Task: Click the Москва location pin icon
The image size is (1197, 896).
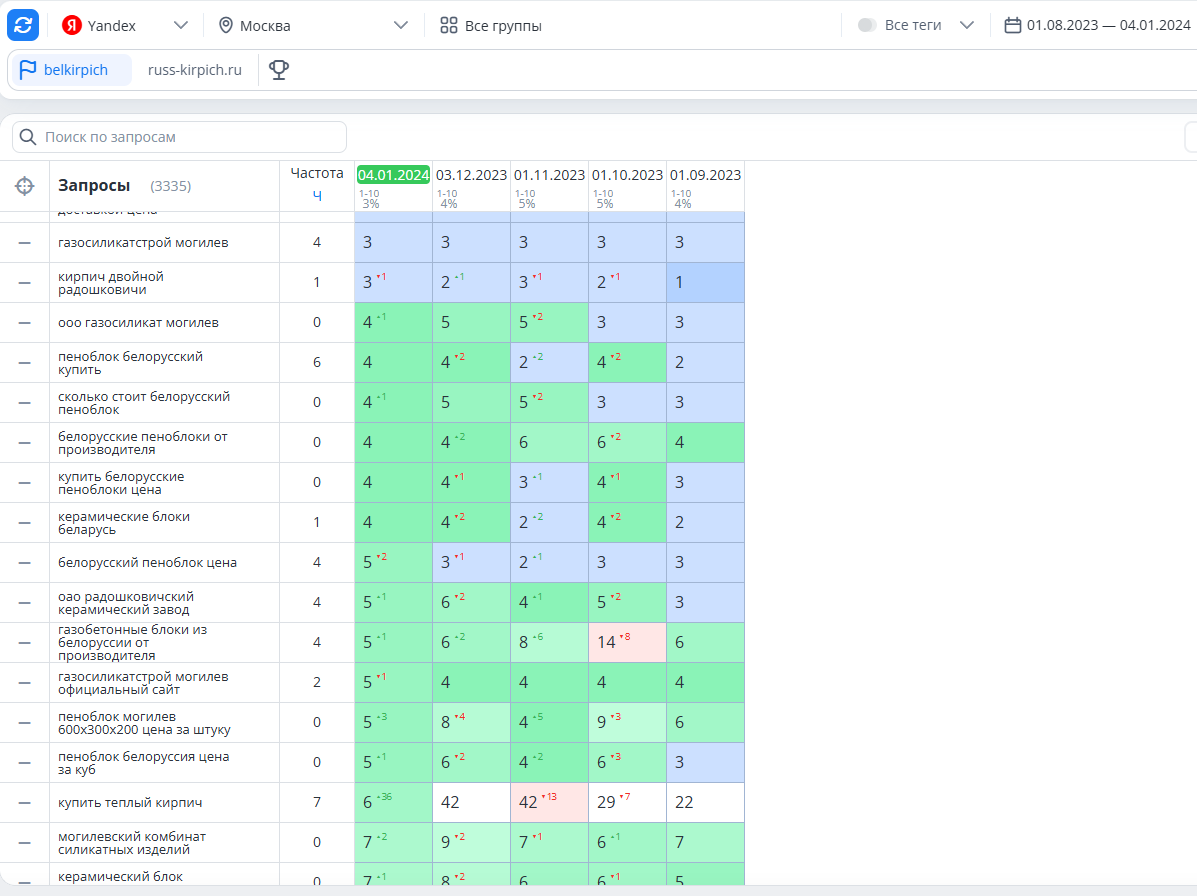Action: (225, 25)
